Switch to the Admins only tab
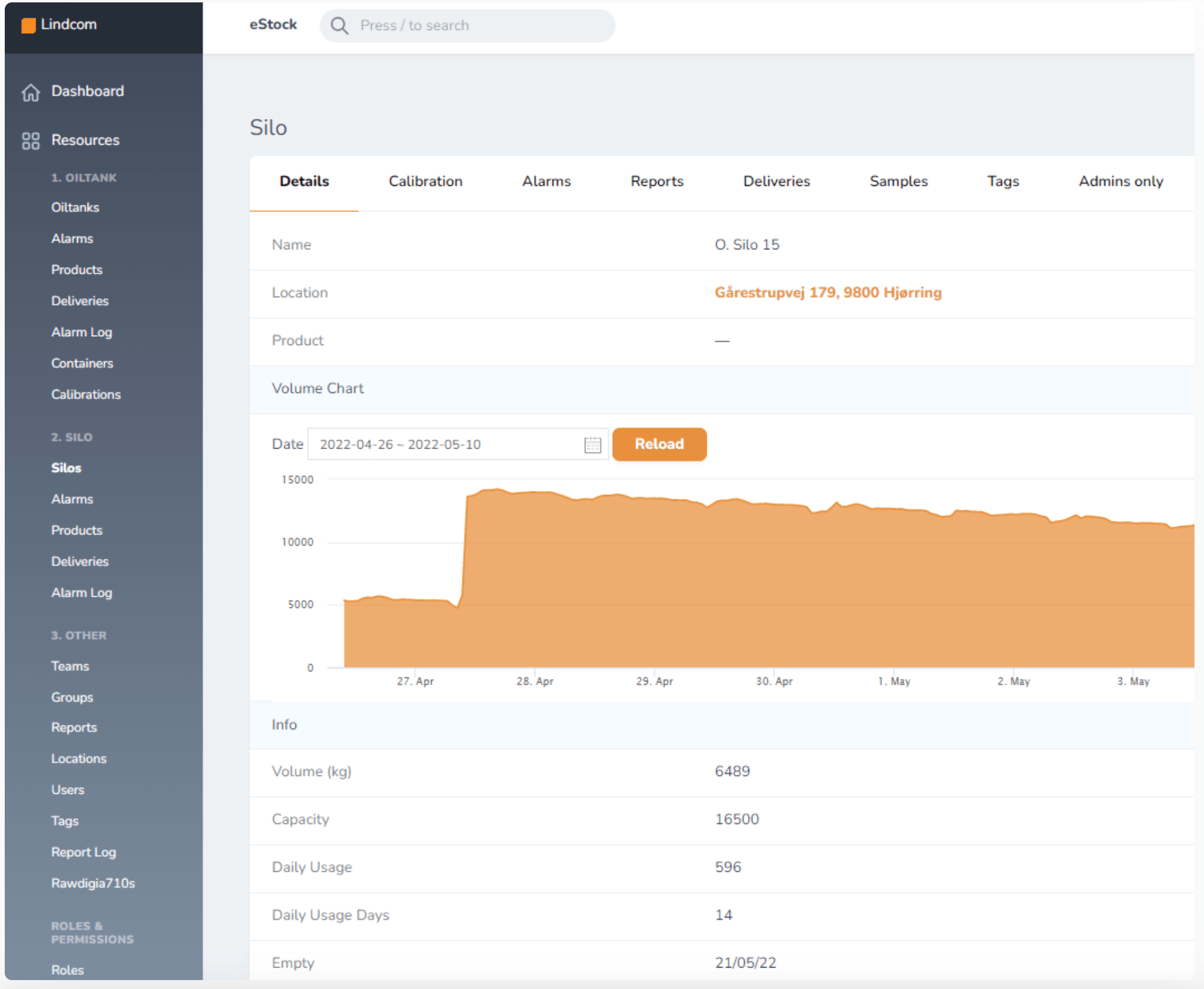Viewport: 1204px width, 989px height. tap(1120, 181)
